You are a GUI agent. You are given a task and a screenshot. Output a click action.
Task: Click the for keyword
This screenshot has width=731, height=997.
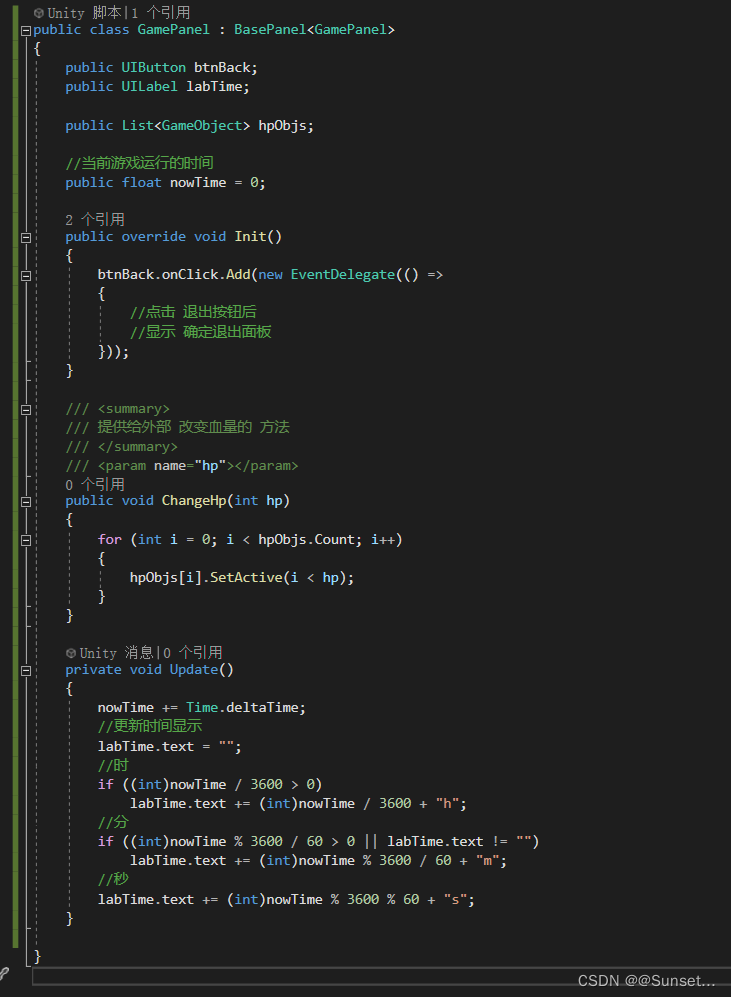click(109, 540)
